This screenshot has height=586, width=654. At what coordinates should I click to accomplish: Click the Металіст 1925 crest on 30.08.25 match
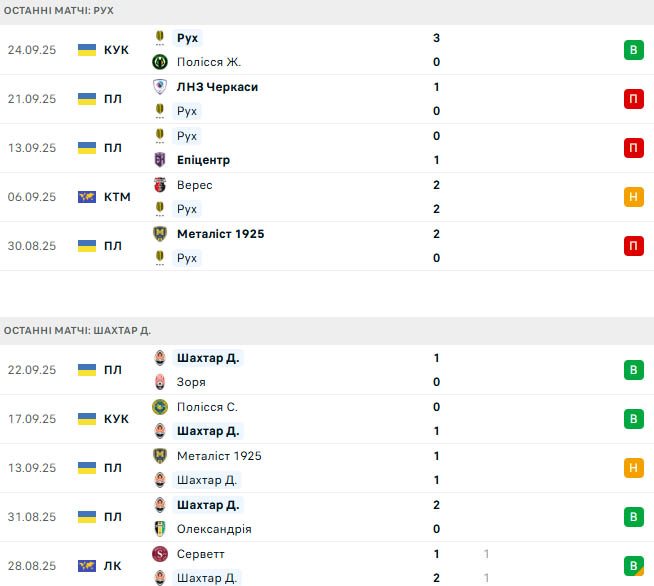pos(159,234)
